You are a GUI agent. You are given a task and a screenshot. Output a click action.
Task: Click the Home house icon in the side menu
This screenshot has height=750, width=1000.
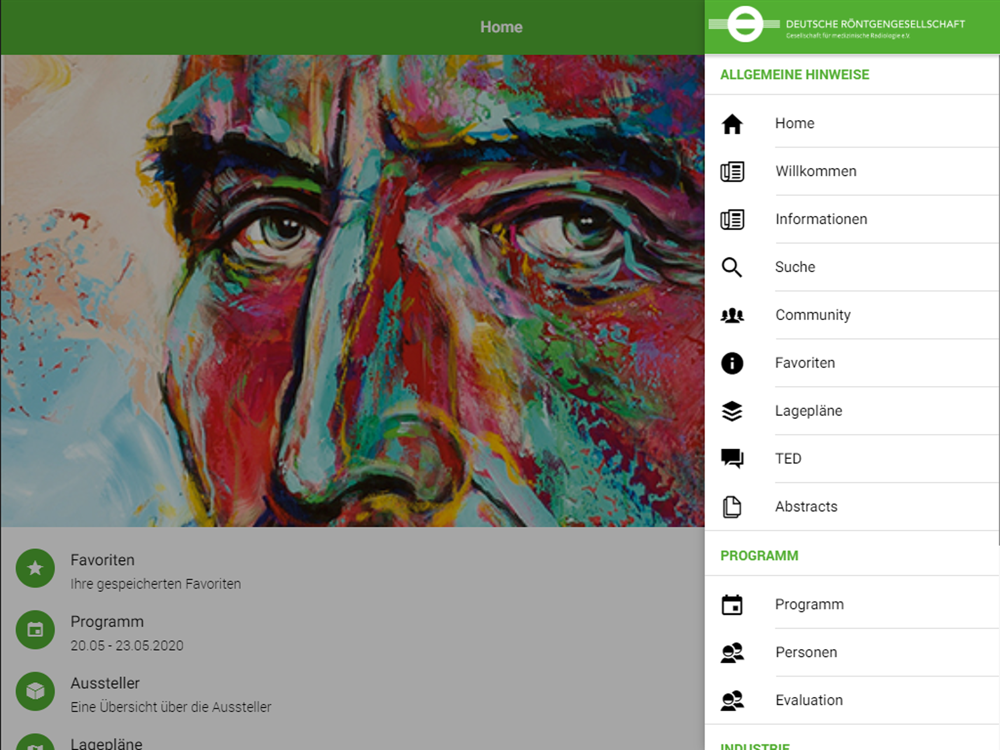(x=732, y=124)
